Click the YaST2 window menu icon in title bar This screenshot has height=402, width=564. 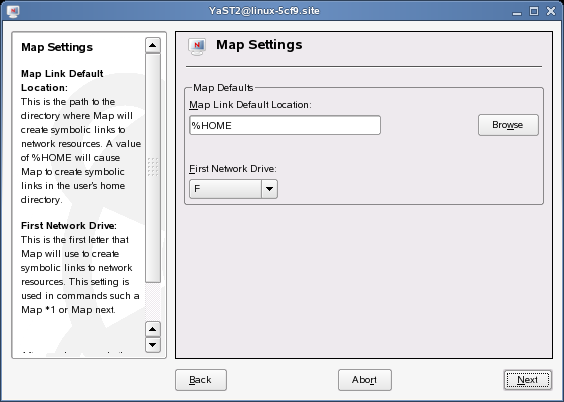[x=13, y=11]
